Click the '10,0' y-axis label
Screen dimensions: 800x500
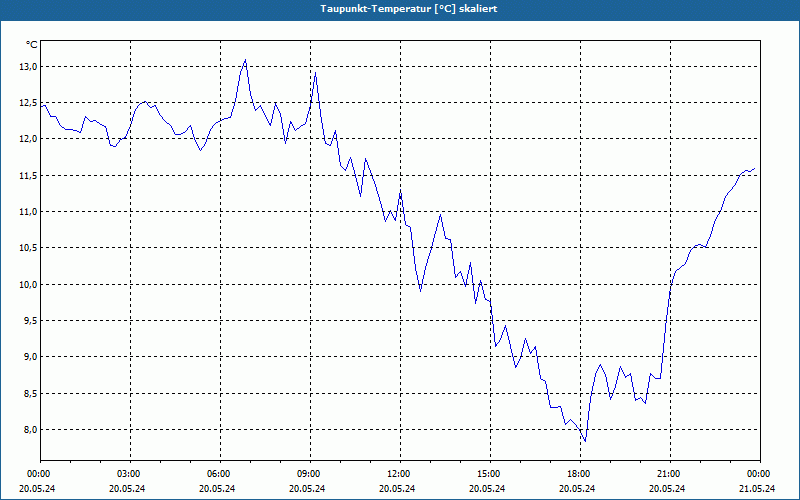pos(28,284)
